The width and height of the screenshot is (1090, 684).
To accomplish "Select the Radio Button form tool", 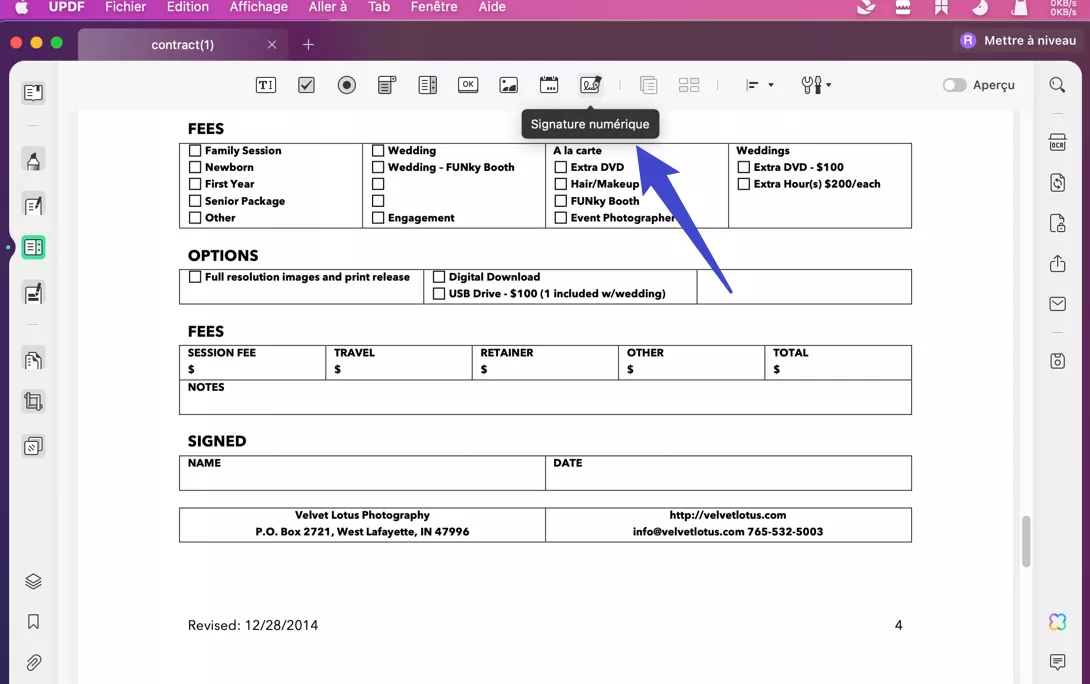I will (346, 85).
